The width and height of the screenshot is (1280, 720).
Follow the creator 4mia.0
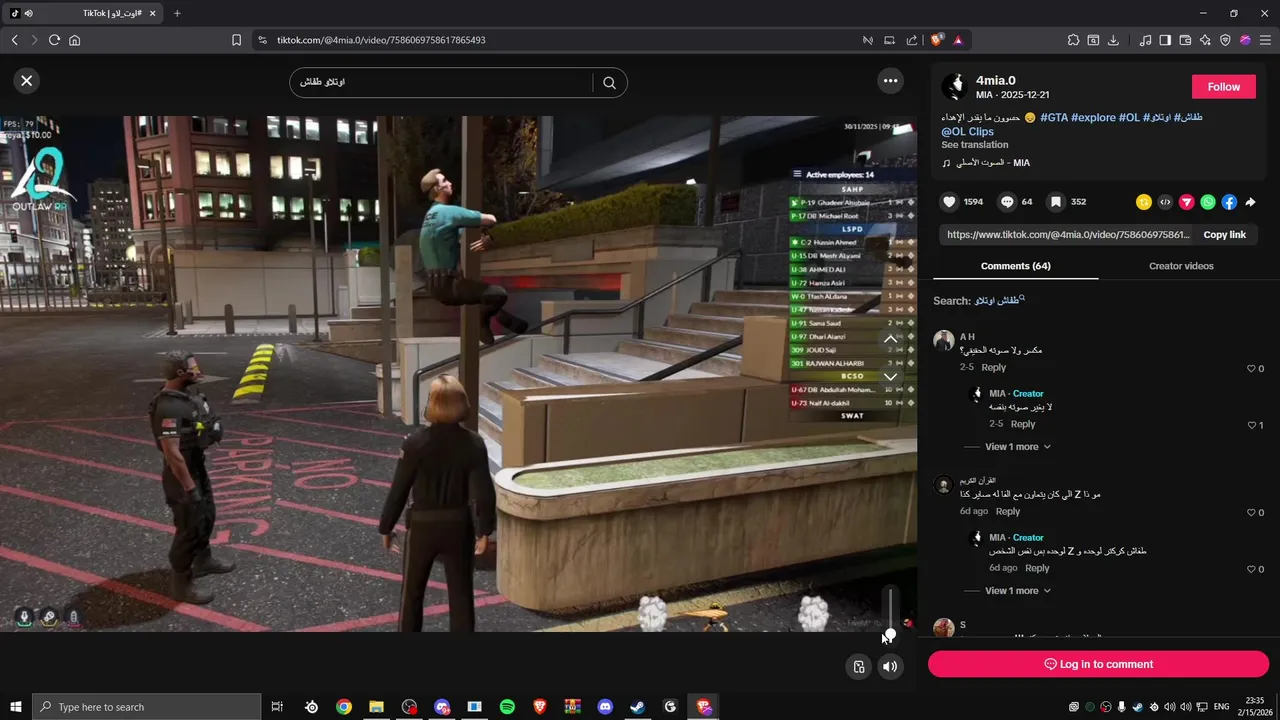click(x=1223, y=87)
